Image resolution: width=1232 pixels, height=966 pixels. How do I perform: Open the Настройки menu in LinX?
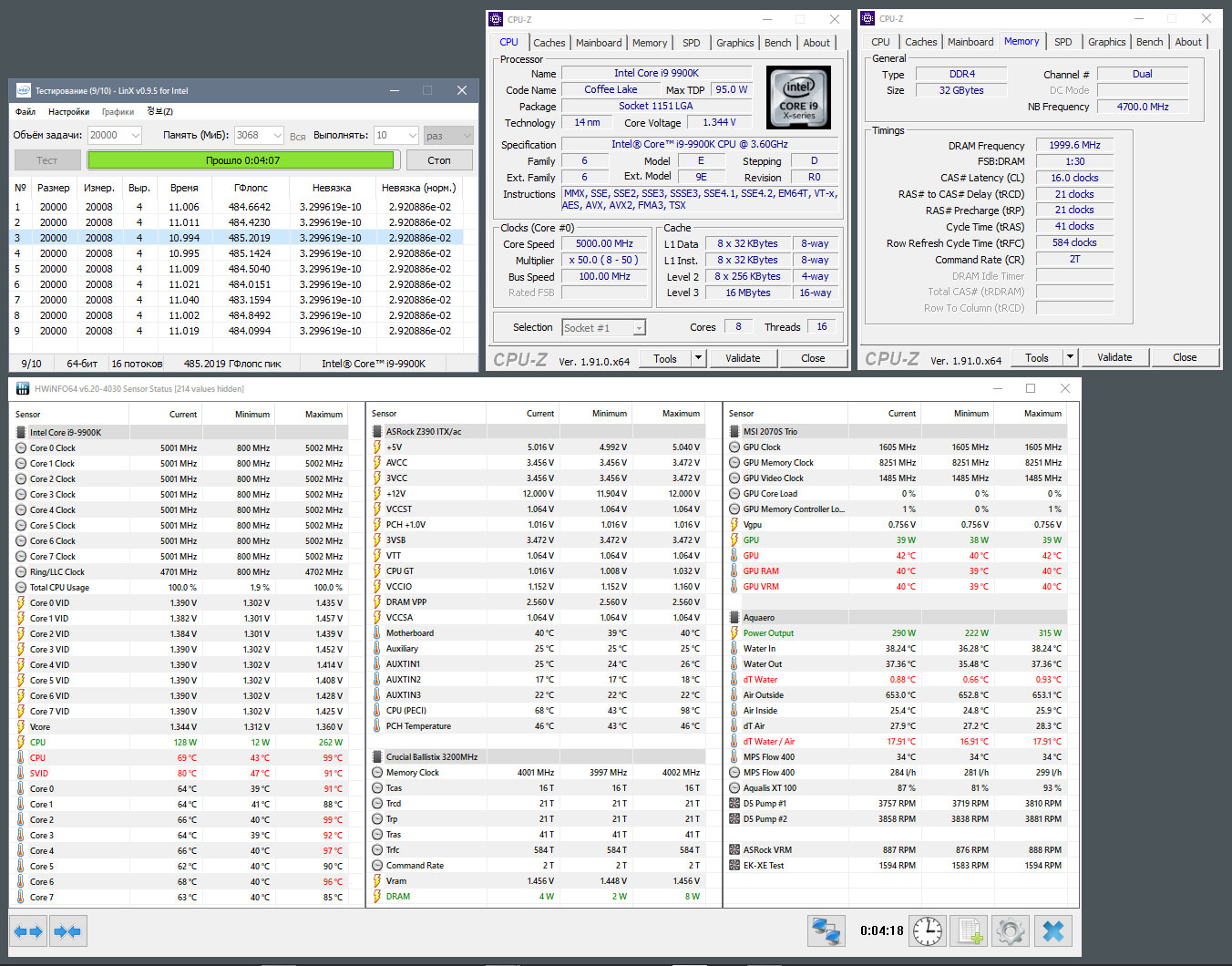click(x=69, y=112)
